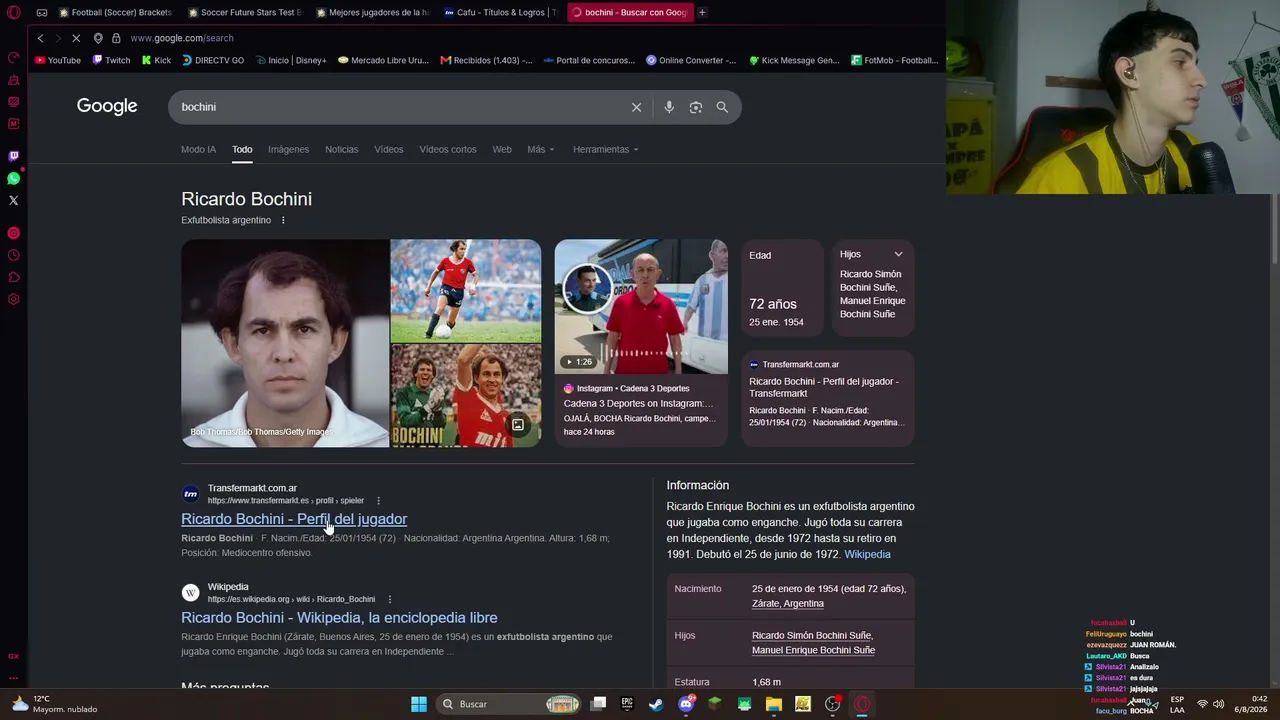Go to Google homepage via the logo
1280x720 pixels.
[x=107, y=107]
